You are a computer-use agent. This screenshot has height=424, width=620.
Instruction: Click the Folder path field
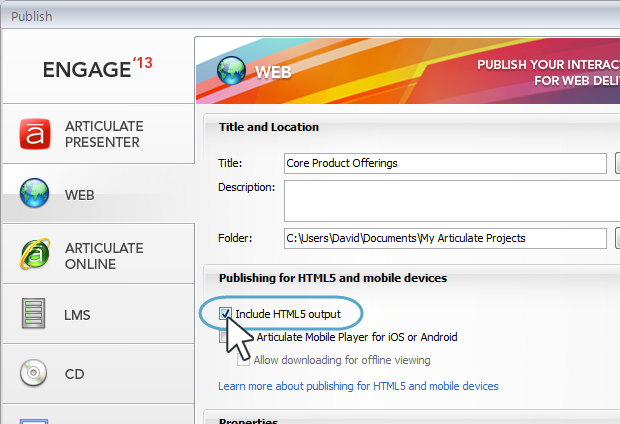pyautogui.click(x=445, y=238)
